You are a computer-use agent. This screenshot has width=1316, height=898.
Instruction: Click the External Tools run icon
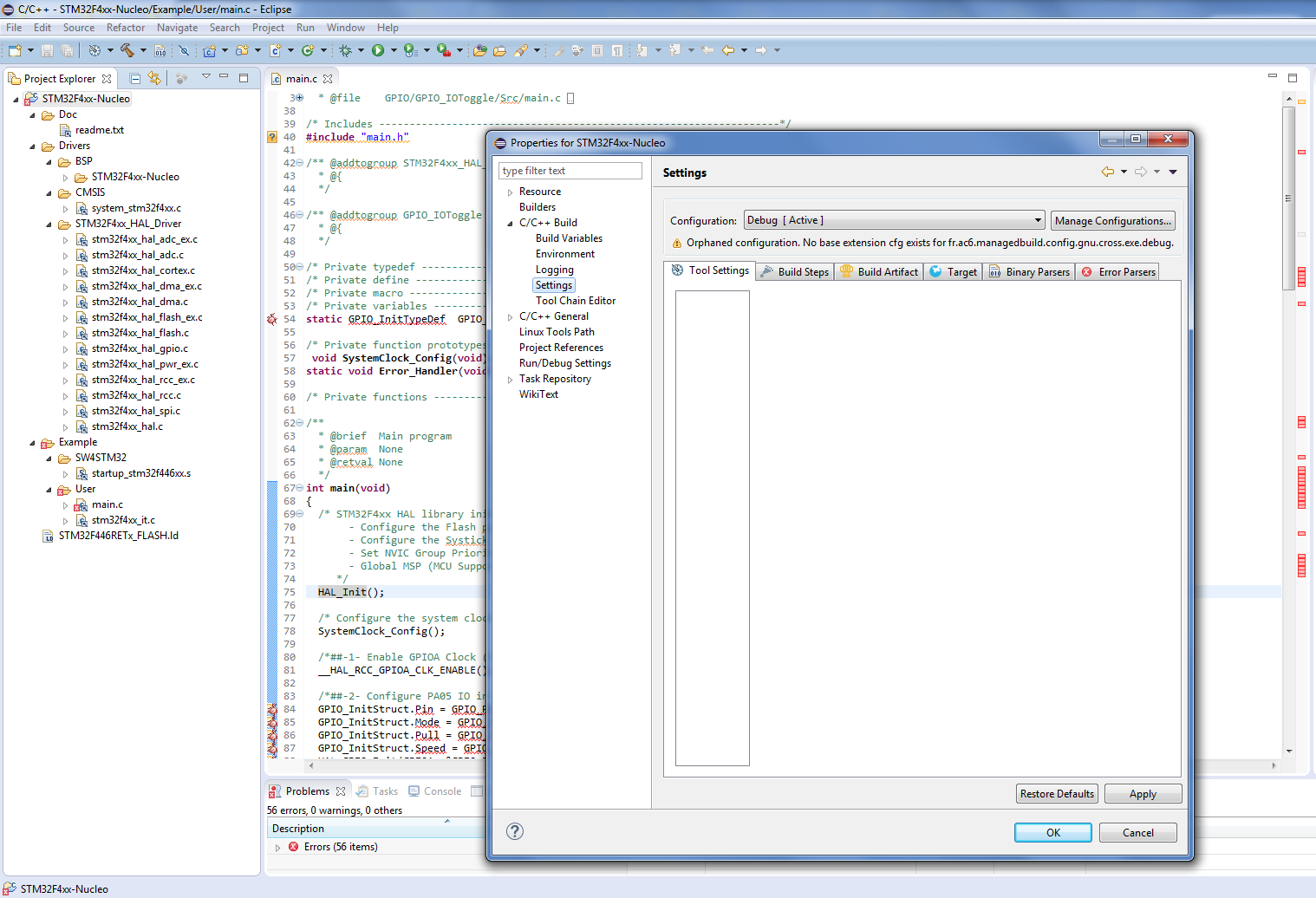[444, 50]
